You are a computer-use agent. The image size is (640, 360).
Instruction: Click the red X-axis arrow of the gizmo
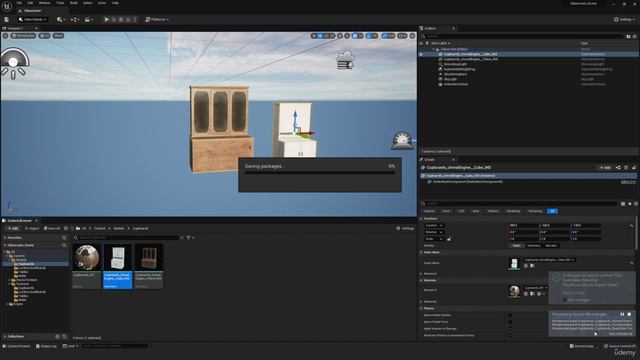pos(308,133)
